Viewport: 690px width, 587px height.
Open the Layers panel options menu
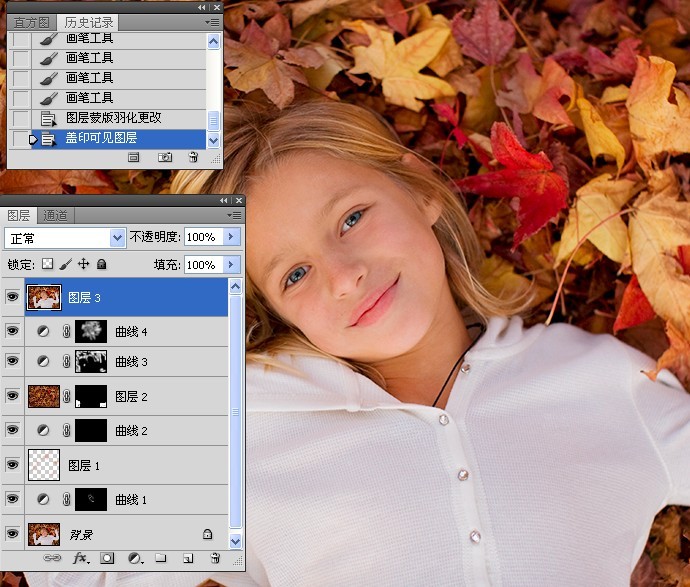pos(234,215)
